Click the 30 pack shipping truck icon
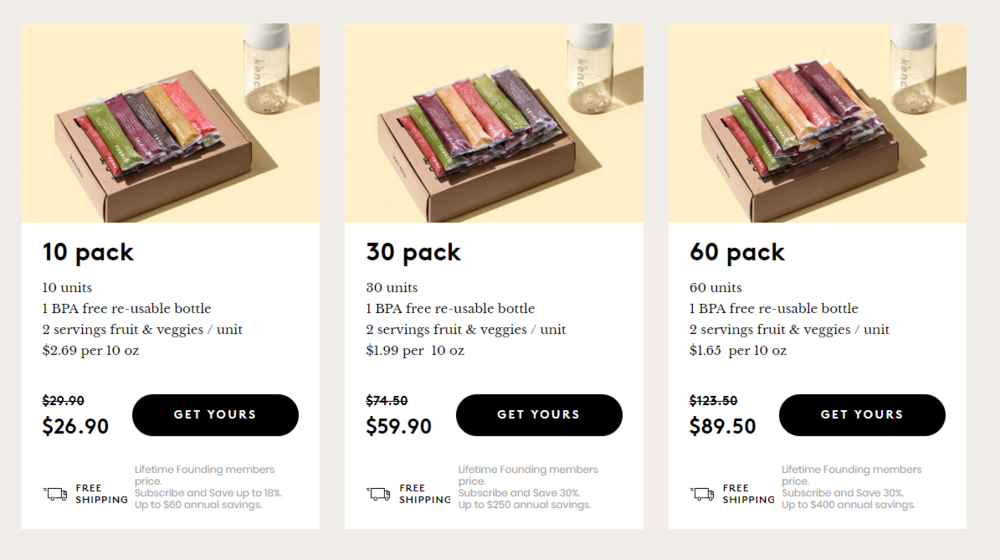1000x560 pixels. coord(378,494)
